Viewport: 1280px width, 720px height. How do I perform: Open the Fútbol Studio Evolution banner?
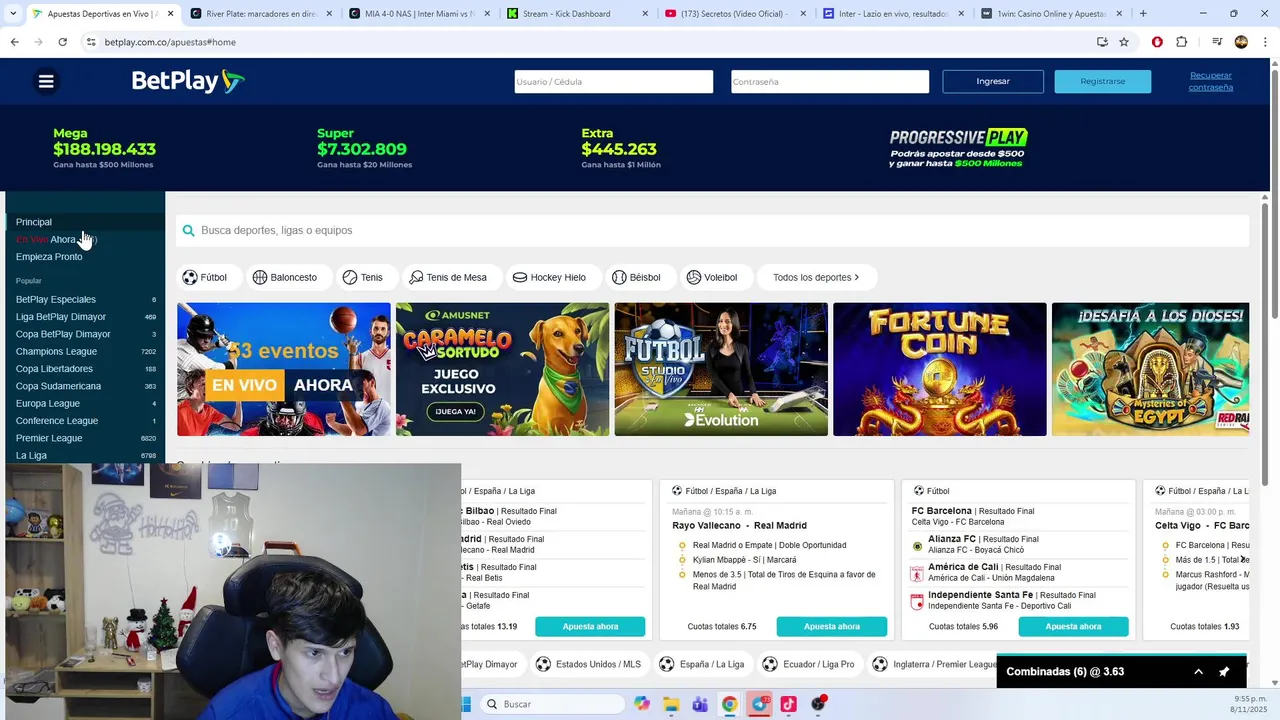pyautogui.click(x=721, y=369)
